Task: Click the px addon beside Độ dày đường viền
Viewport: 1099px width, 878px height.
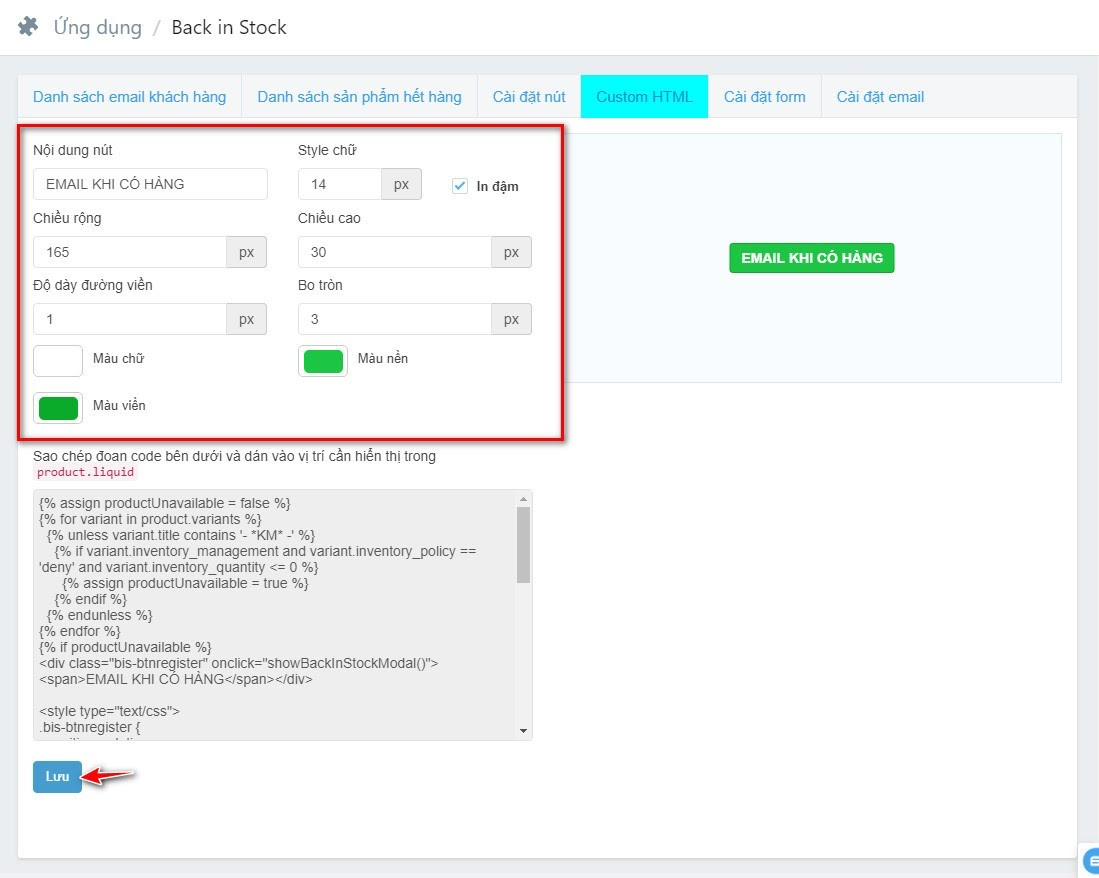Action: point(247,319)
